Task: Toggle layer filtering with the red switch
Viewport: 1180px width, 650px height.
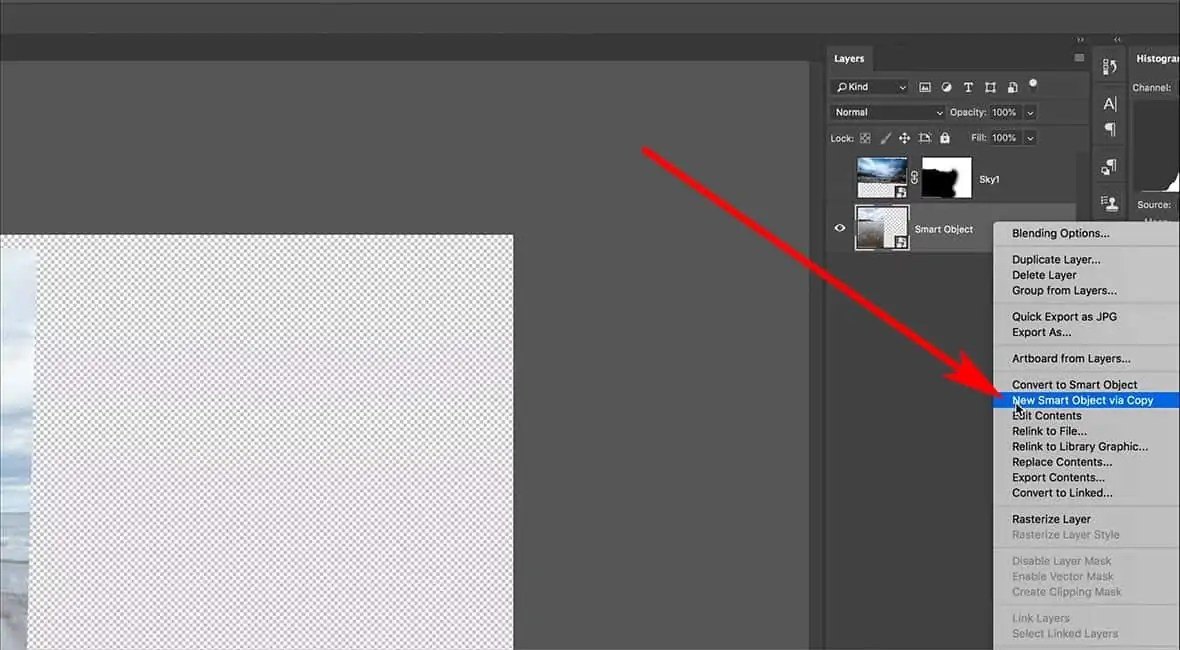Action: 1033,83
